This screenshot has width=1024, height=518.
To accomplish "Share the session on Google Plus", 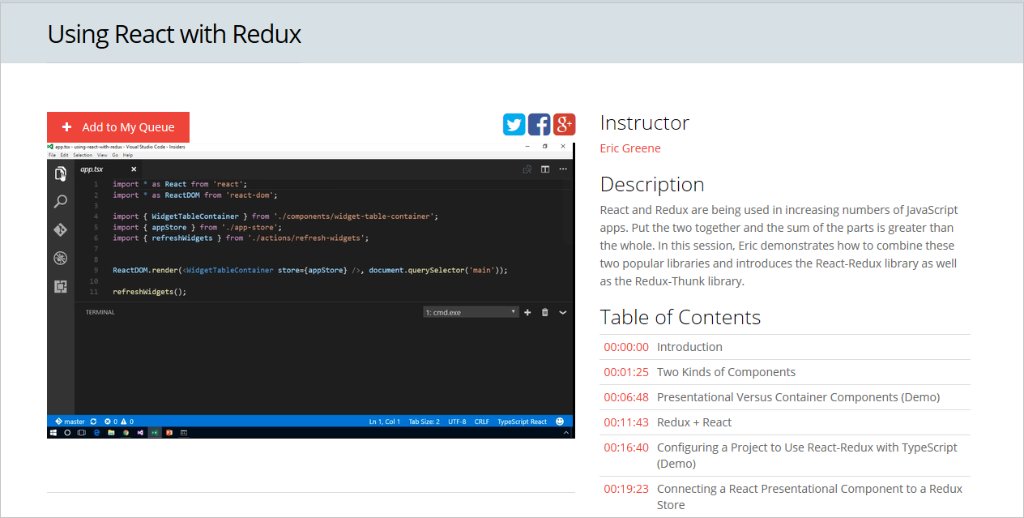I will 564,124.
